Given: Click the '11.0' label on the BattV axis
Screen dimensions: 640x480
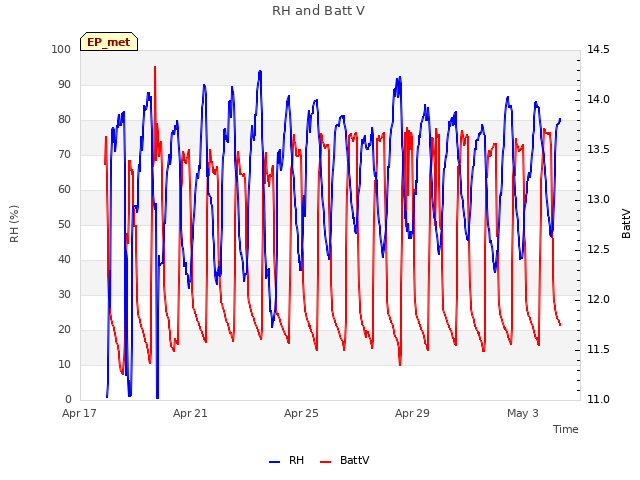Looking at the screenshot, I should tap(598, 399).
